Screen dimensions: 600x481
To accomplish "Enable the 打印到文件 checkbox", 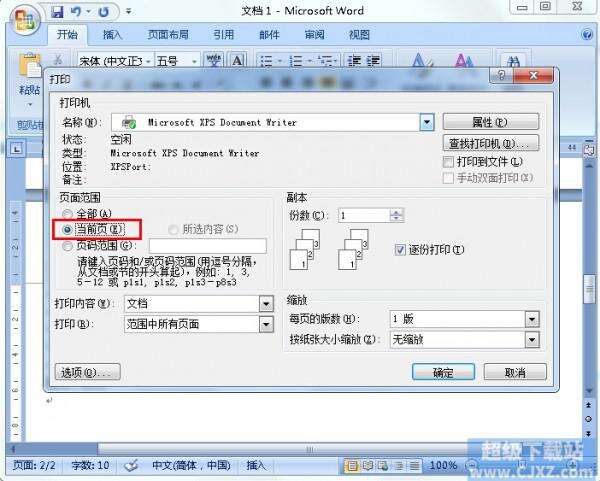I will 448,162.
